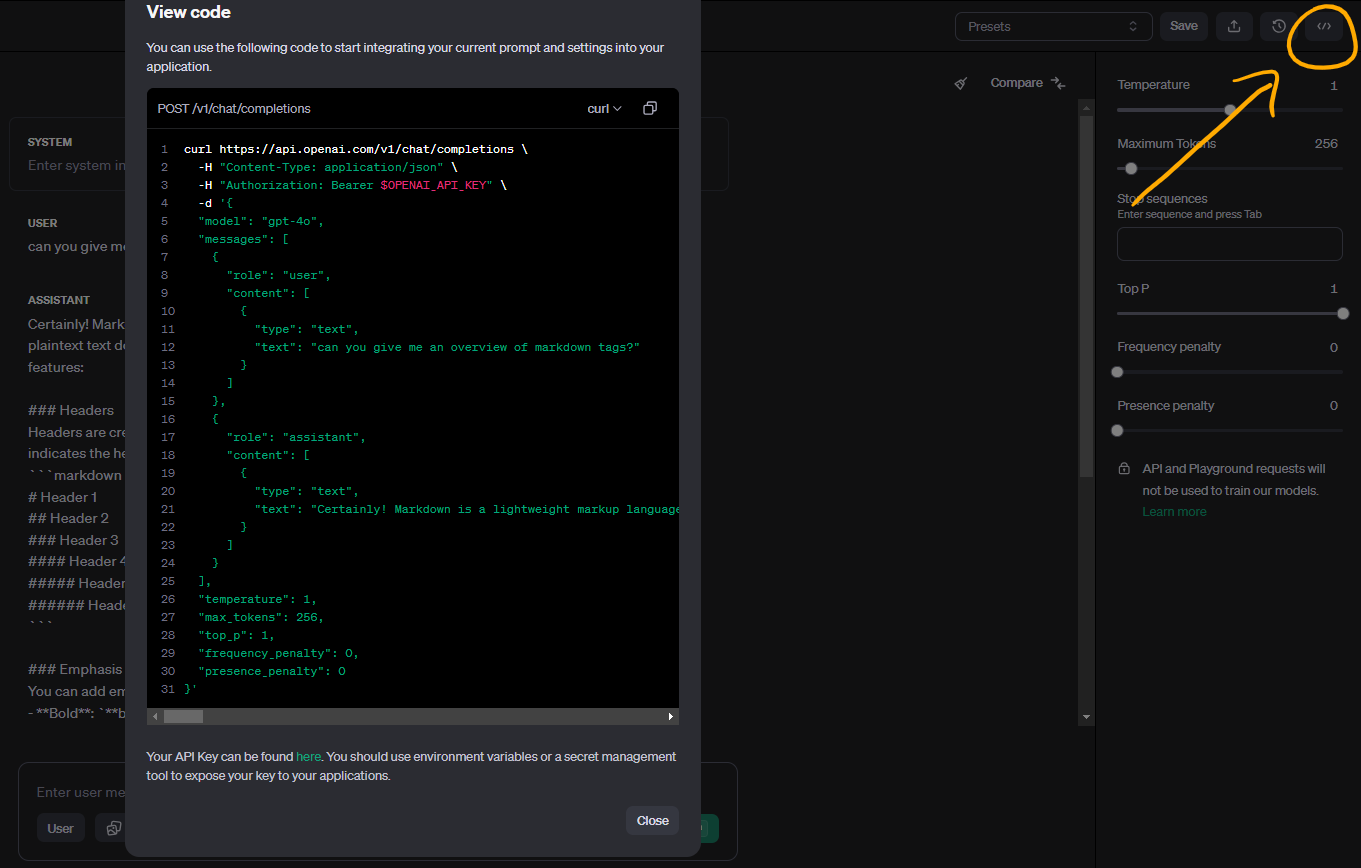Viewport: 1361px width, 868px height.
Task: Follow the Learn more link
Action: point(1174,512)
